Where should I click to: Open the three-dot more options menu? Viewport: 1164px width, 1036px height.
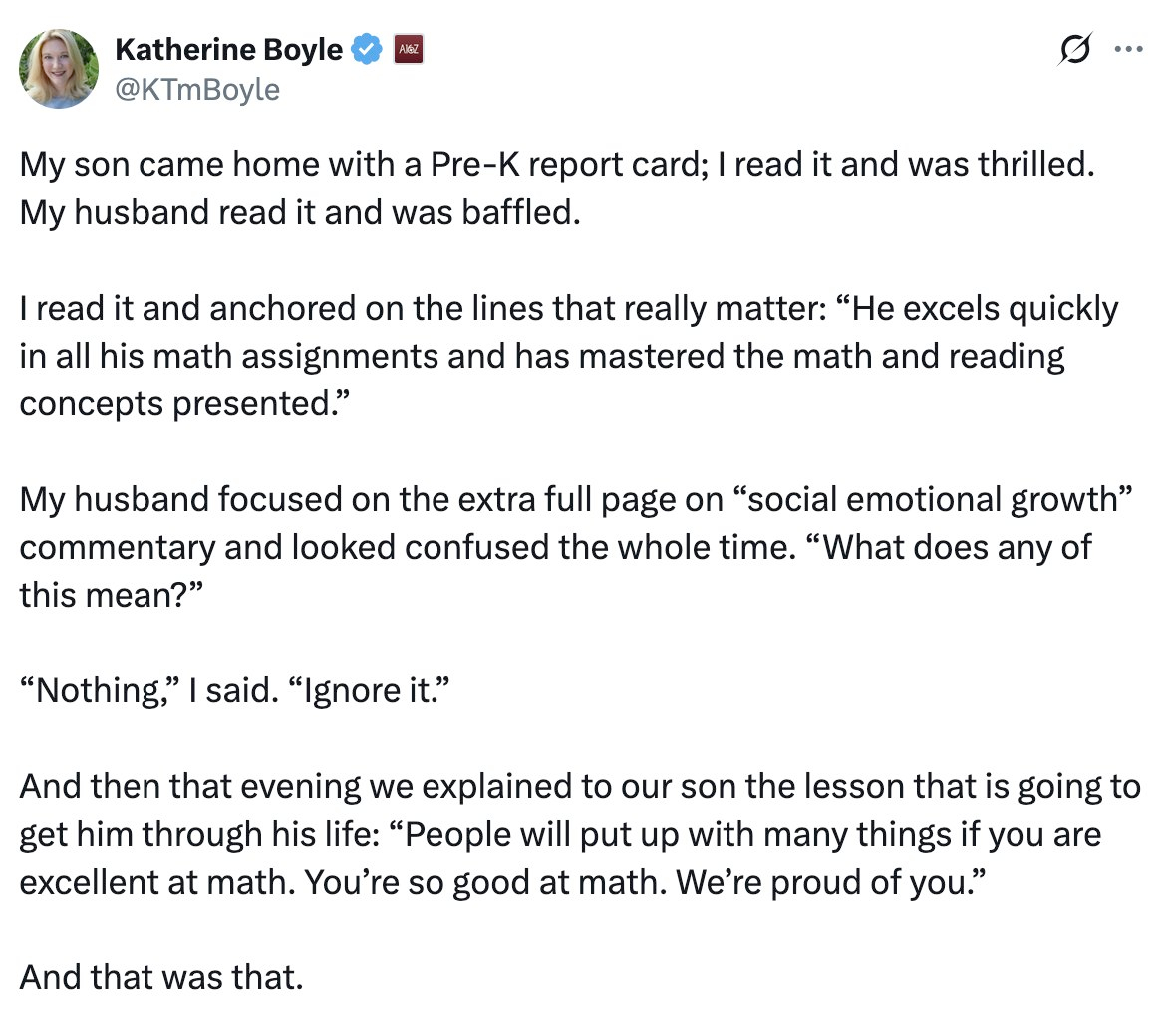click(1129, 49)
